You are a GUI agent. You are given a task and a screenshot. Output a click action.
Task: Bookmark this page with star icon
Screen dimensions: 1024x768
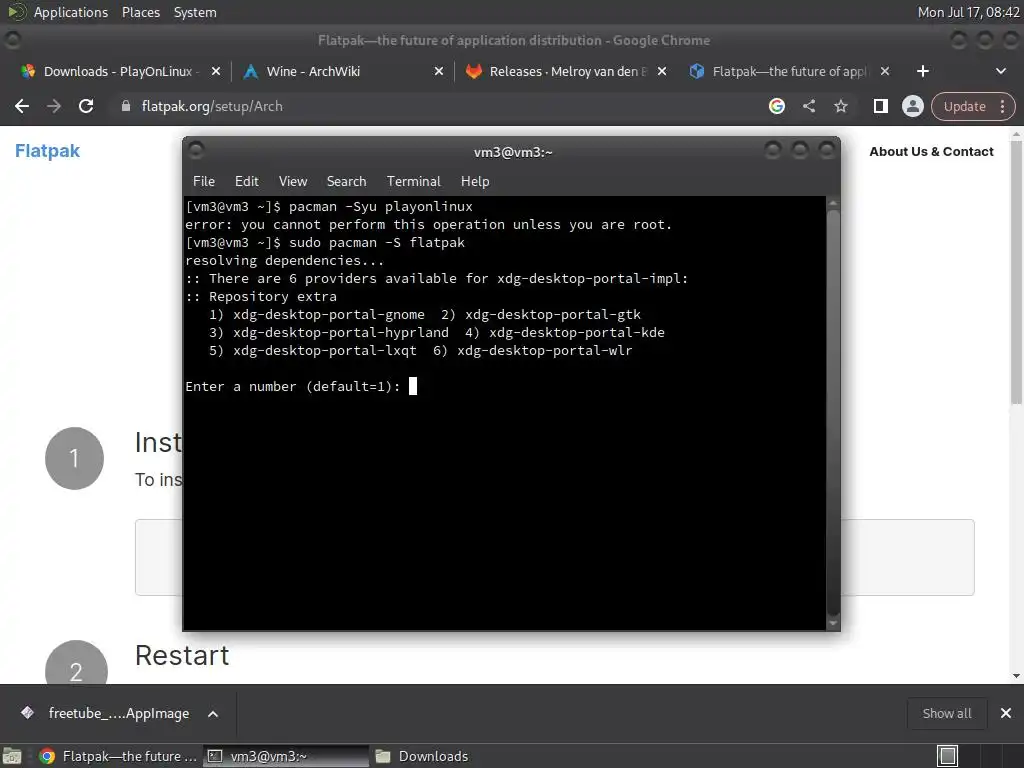(840, 106)
